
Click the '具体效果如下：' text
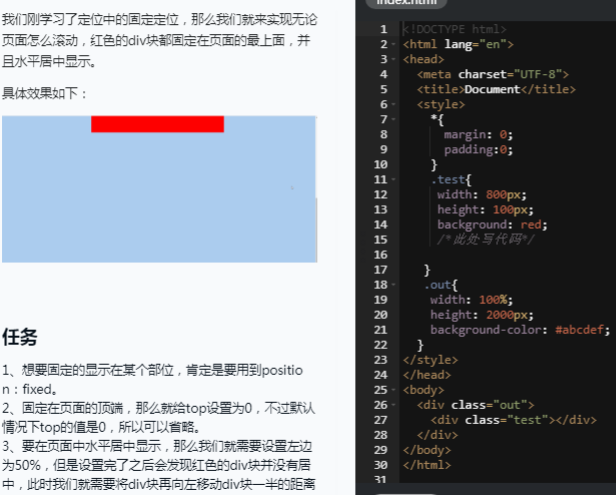[x=45, y=94]
